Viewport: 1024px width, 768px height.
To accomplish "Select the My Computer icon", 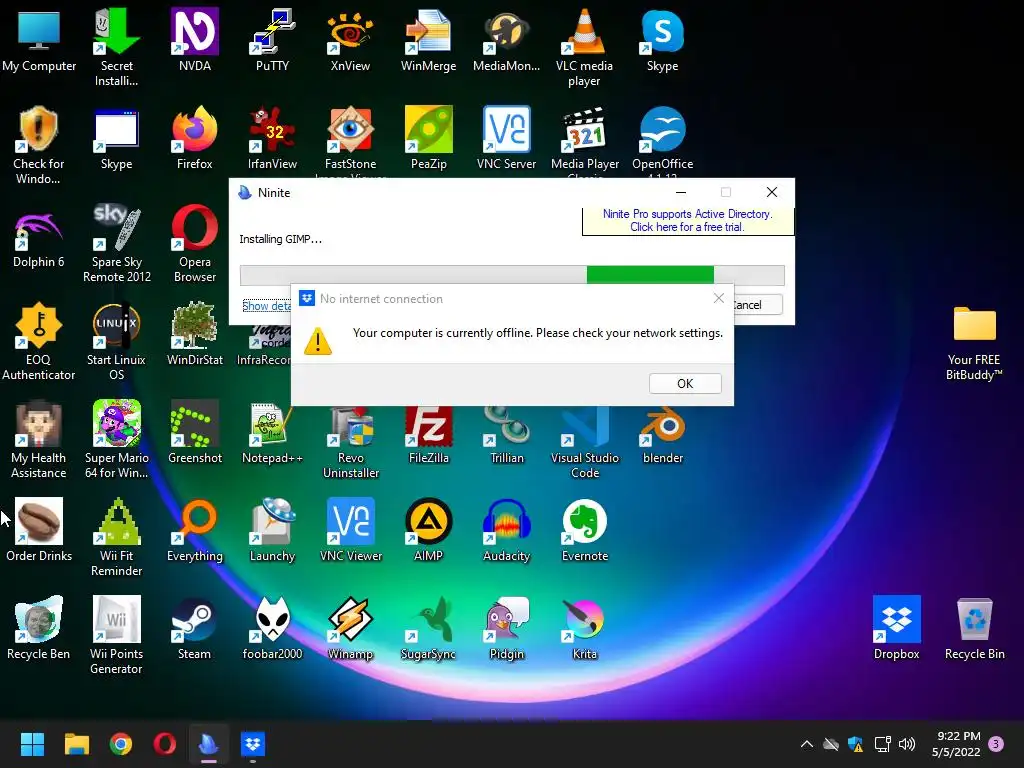I will pyautogui.click(x=39, y=39).
